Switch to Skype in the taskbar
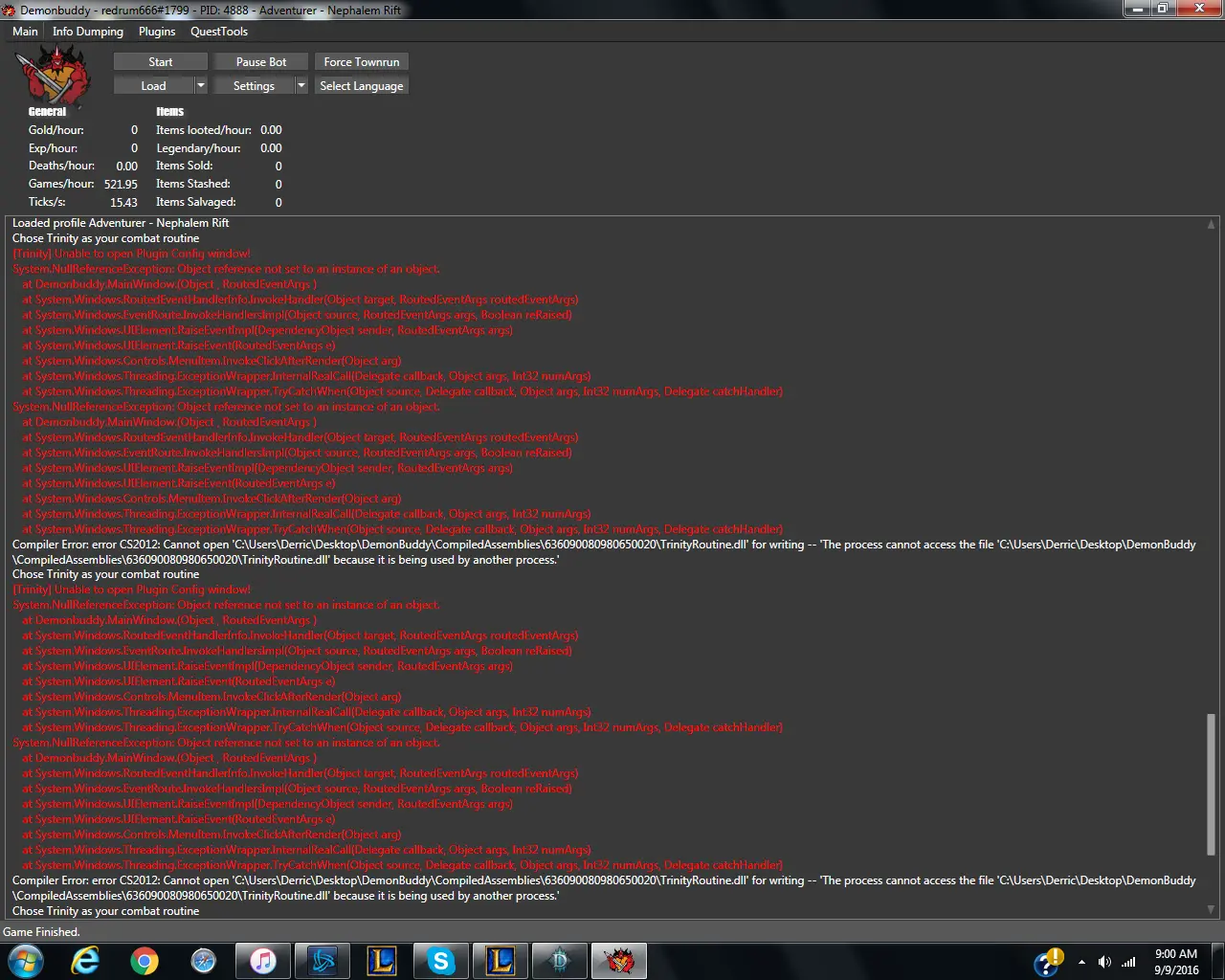Viewport: 1225px width, 980px height. click(x=441, y=961)
